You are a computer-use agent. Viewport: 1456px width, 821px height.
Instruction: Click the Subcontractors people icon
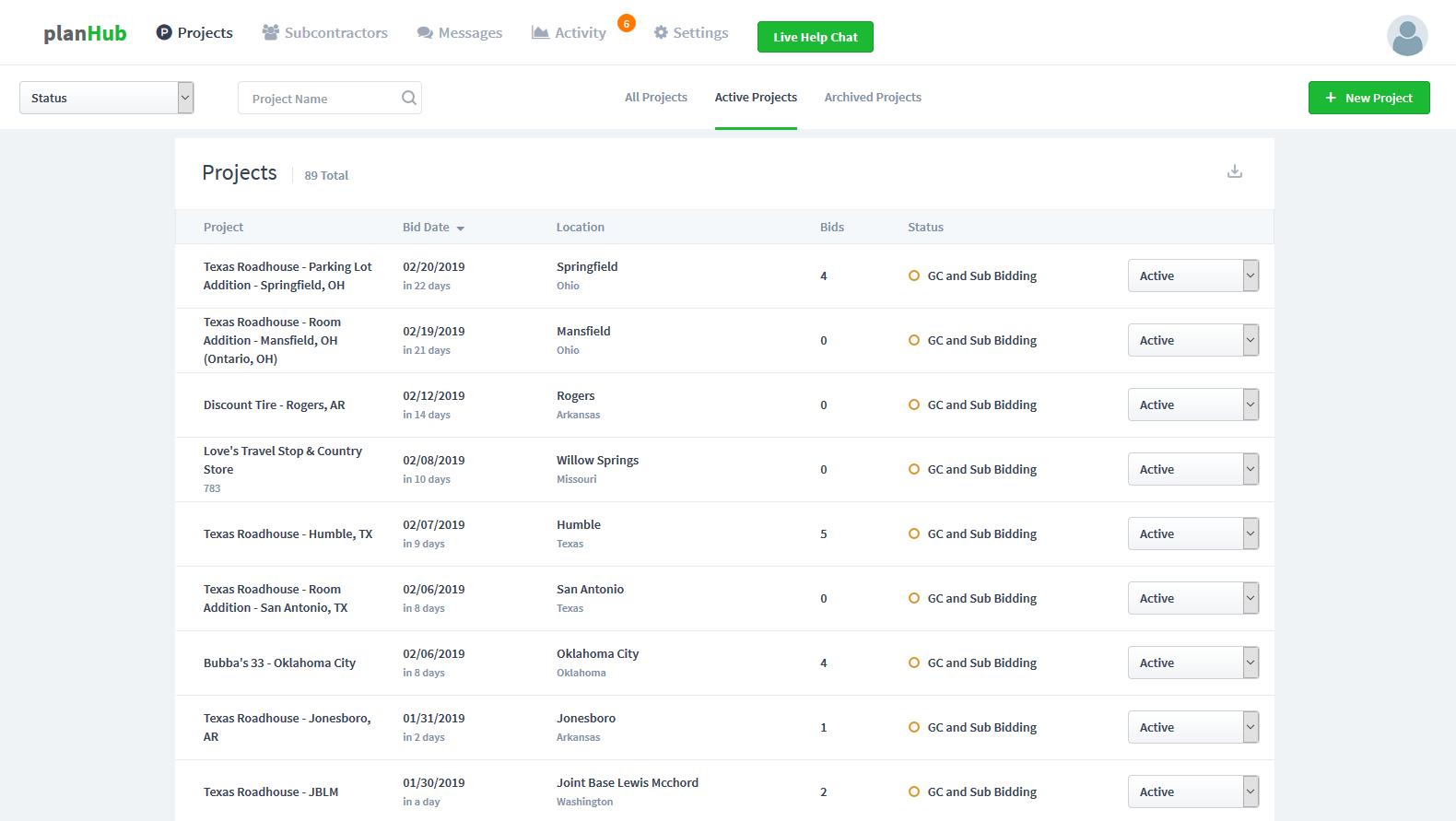click(x=270, y=32)
